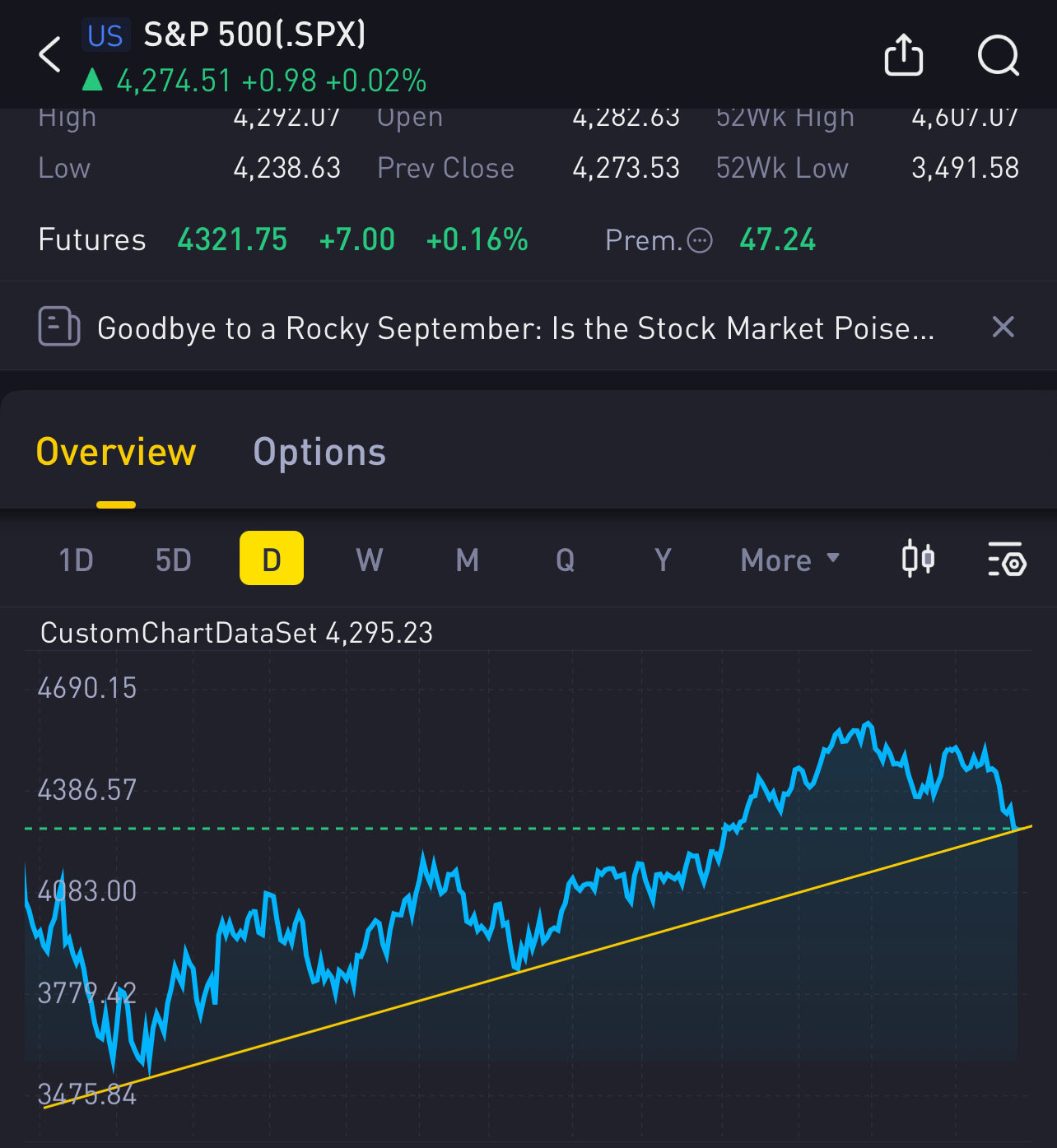Open the Overview tab
1057x1148 pixels.
tap(116, 453)
